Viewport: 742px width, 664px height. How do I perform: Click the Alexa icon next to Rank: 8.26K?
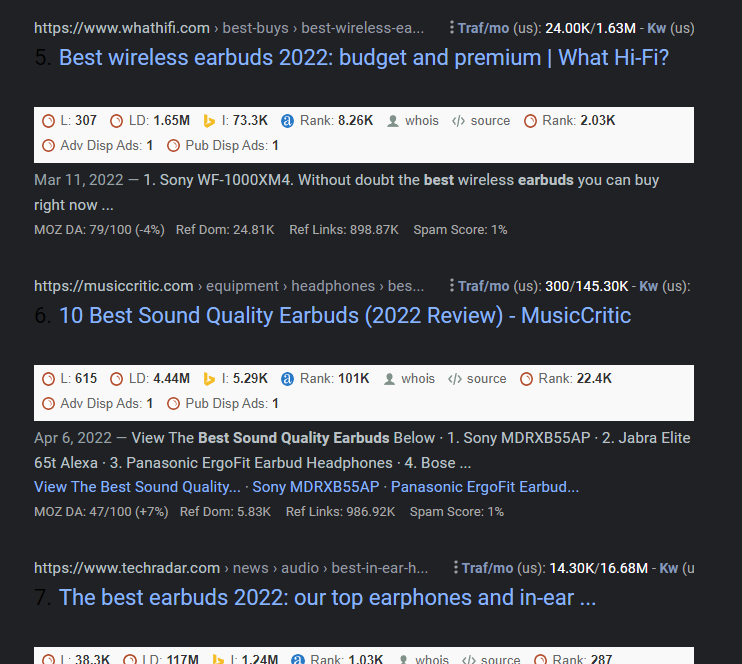click(x=287, y=121)
